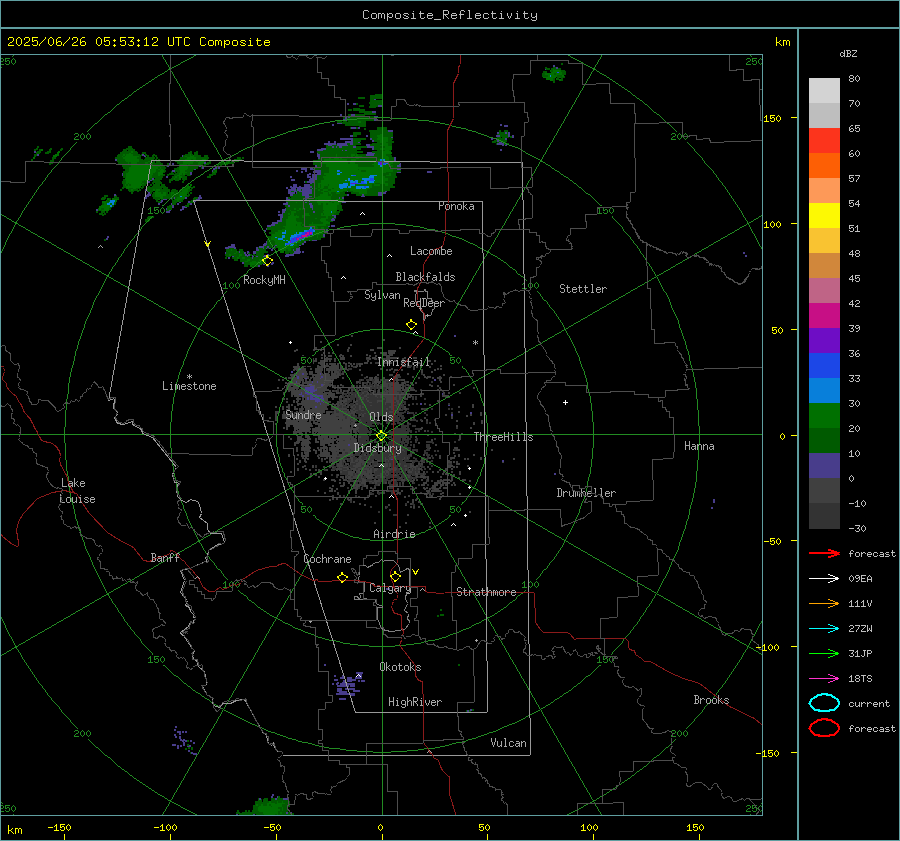Click the yellow diamond marker above Calgary

click(395, 576)
